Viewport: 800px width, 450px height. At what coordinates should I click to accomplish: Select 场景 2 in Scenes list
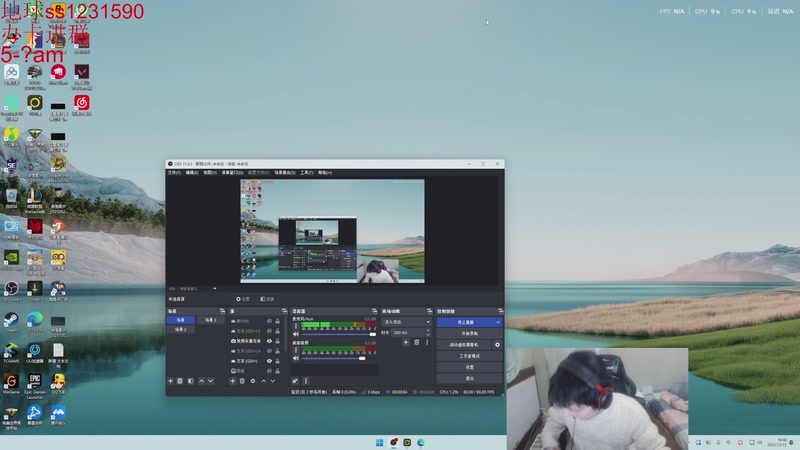tap(181, 330)
